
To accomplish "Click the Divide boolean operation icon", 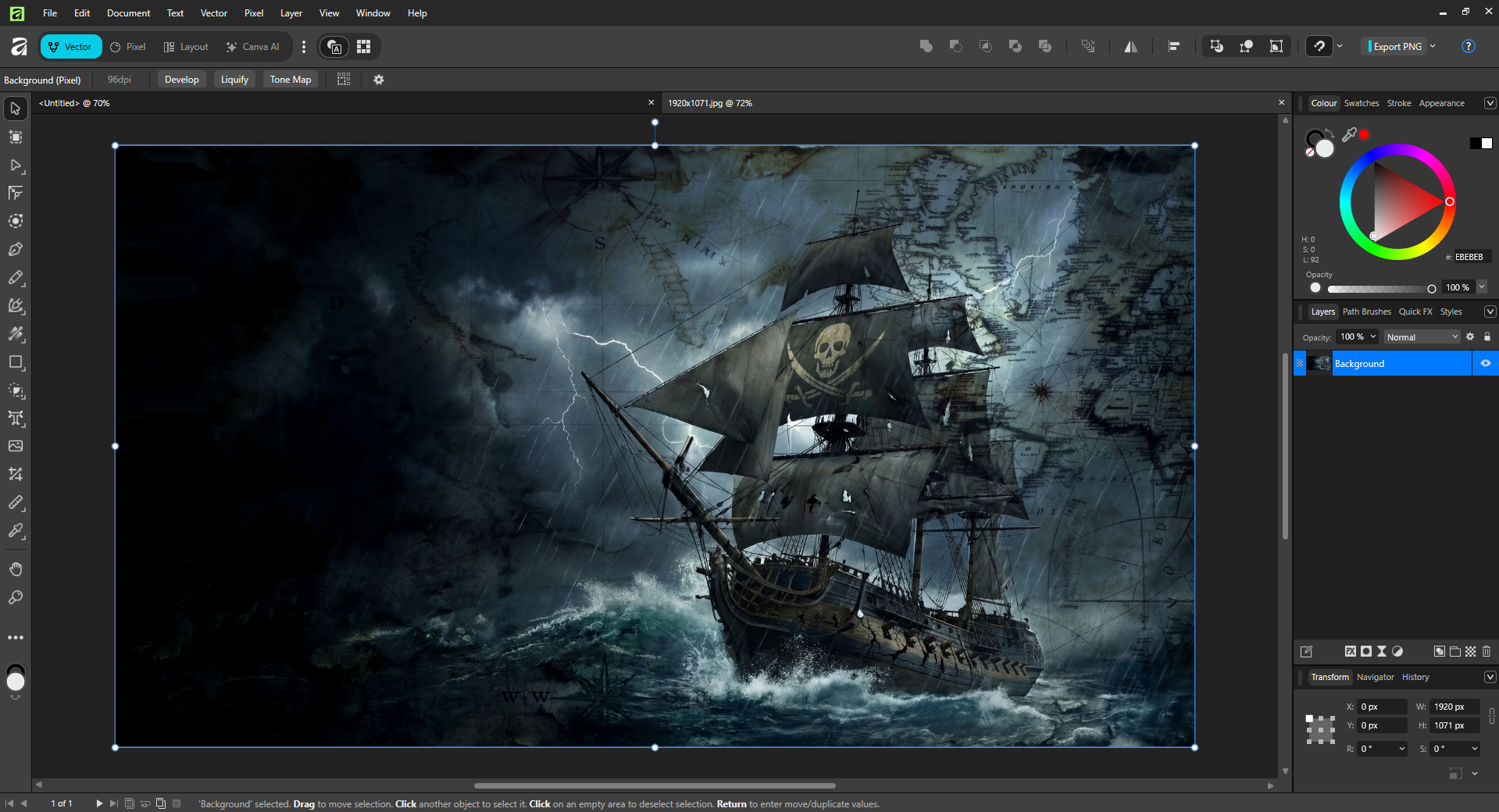I will 1045,47.
